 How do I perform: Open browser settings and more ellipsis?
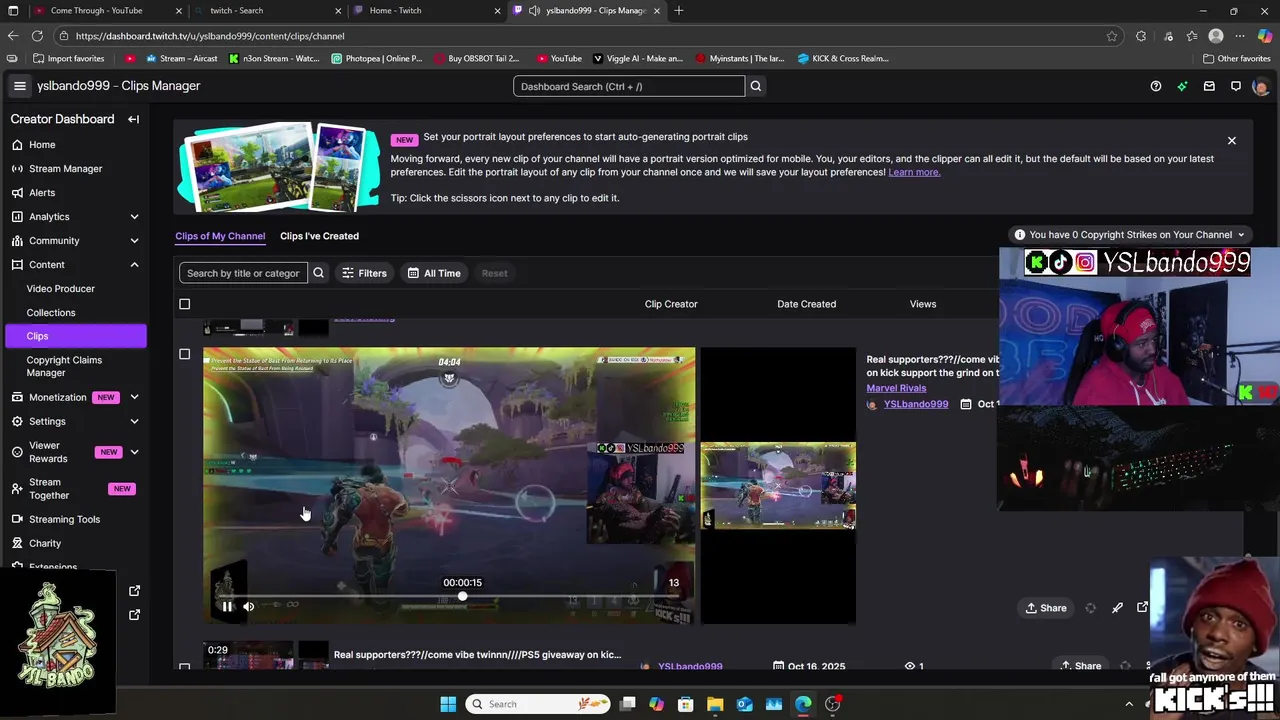click(x=1241, y=36)
